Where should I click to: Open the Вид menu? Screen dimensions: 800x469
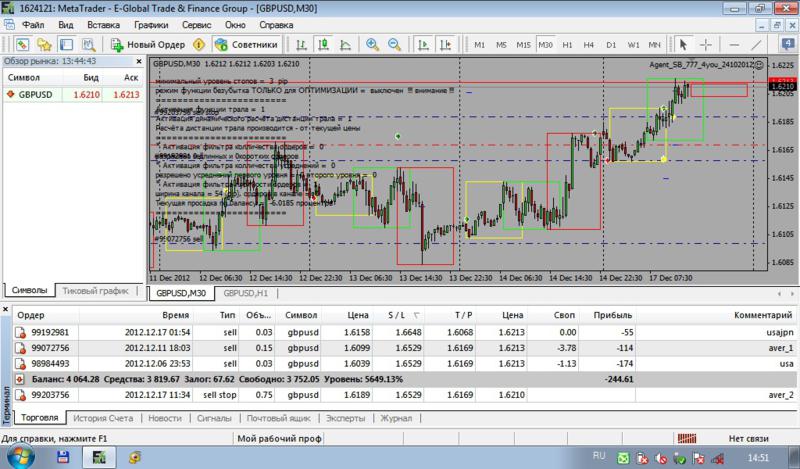tap(66, 24)
